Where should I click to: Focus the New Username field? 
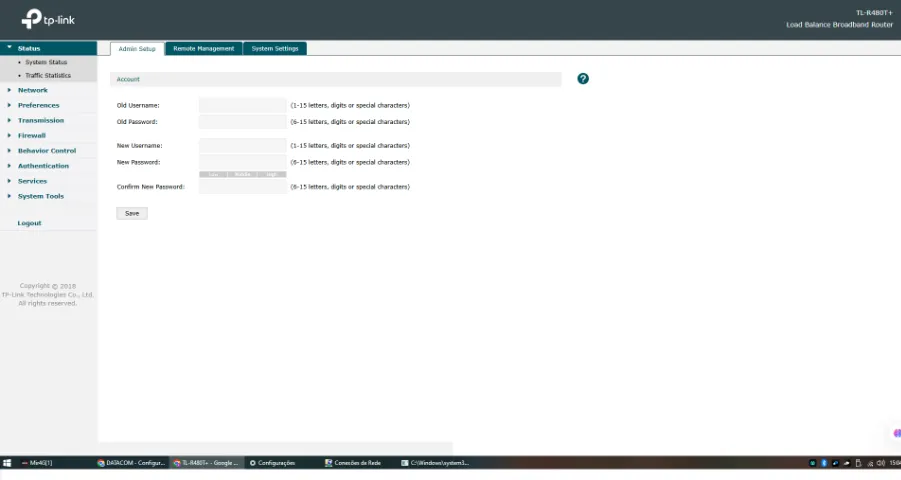(242, 145)
